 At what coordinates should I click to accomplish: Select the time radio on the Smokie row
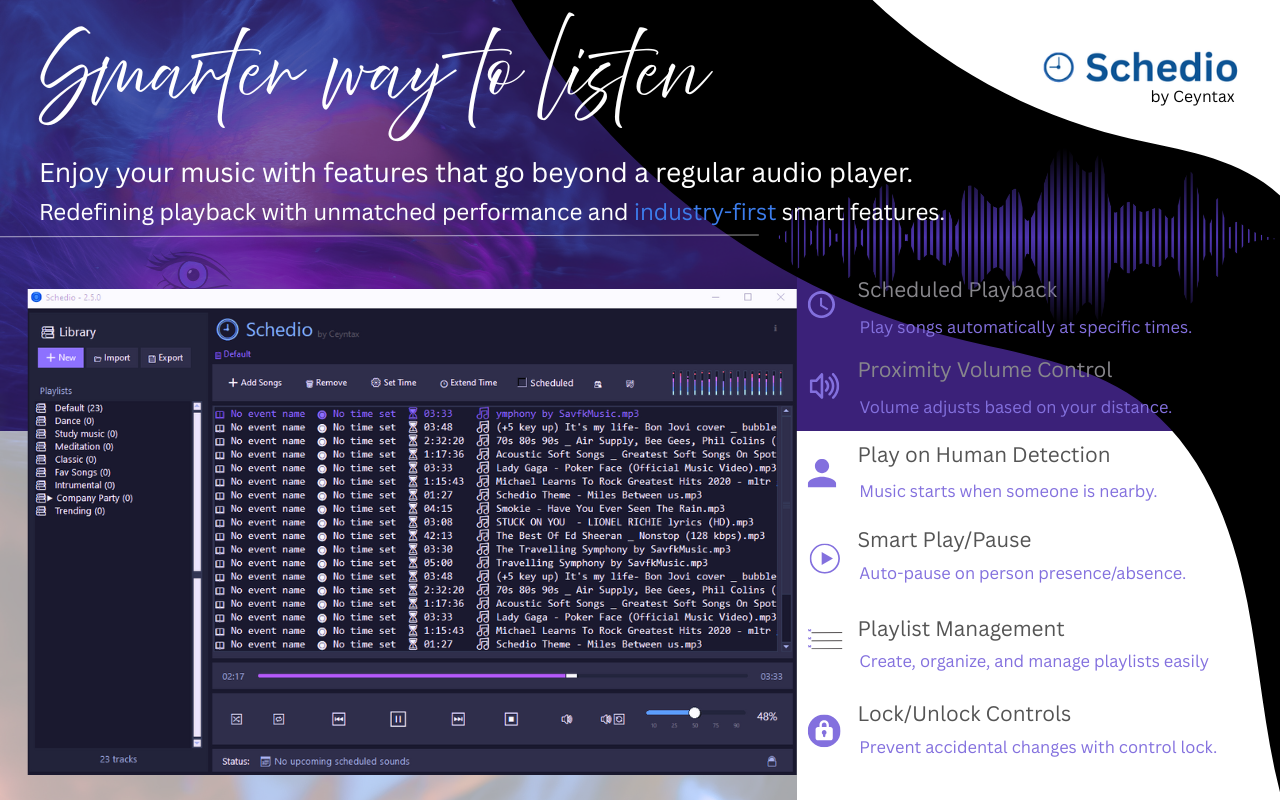click(x=322, y=509)
